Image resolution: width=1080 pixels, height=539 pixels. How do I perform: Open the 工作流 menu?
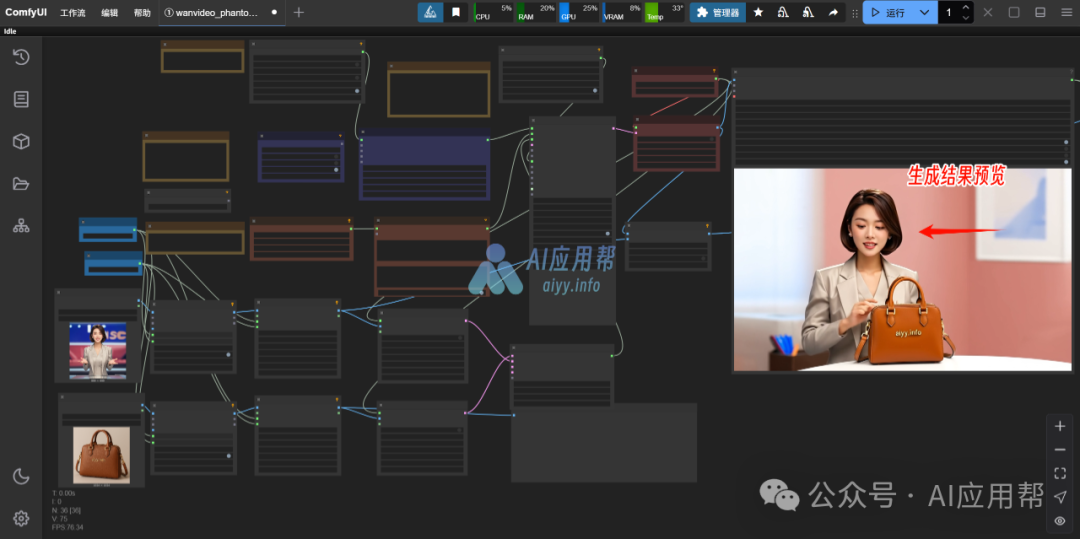click(x=73, y=13)
